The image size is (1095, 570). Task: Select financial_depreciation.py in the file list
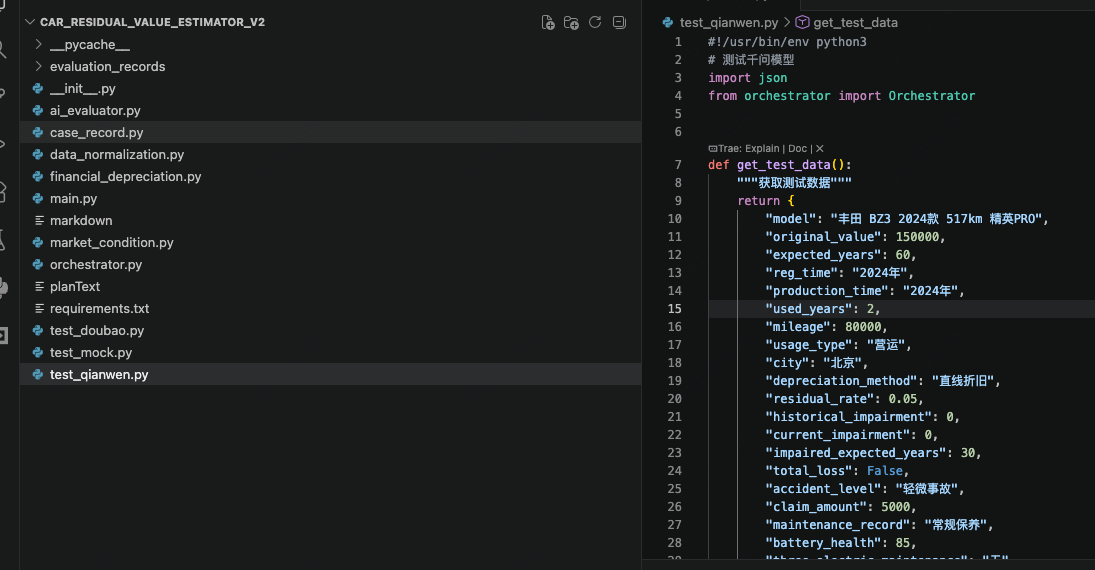[125, 177]
